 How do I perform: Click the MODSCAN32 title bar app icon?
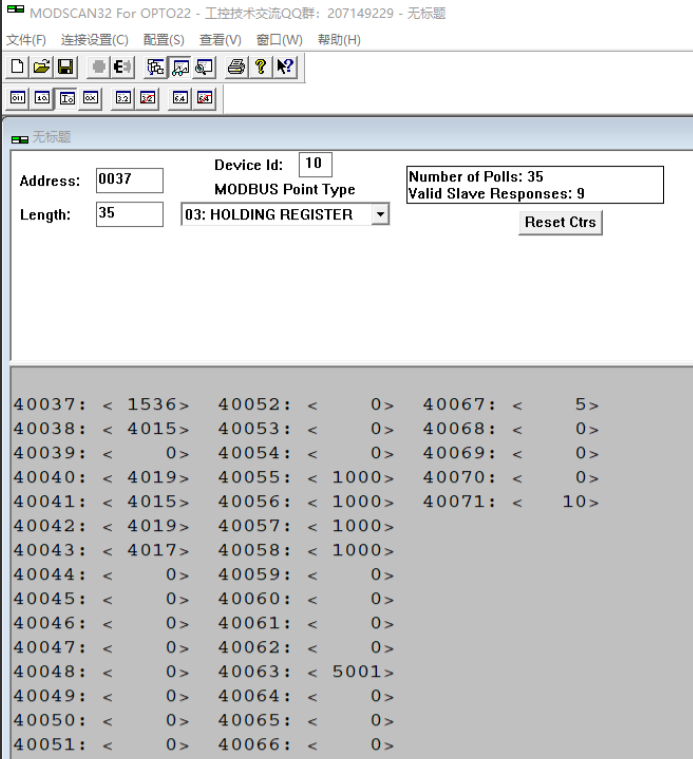15,9
